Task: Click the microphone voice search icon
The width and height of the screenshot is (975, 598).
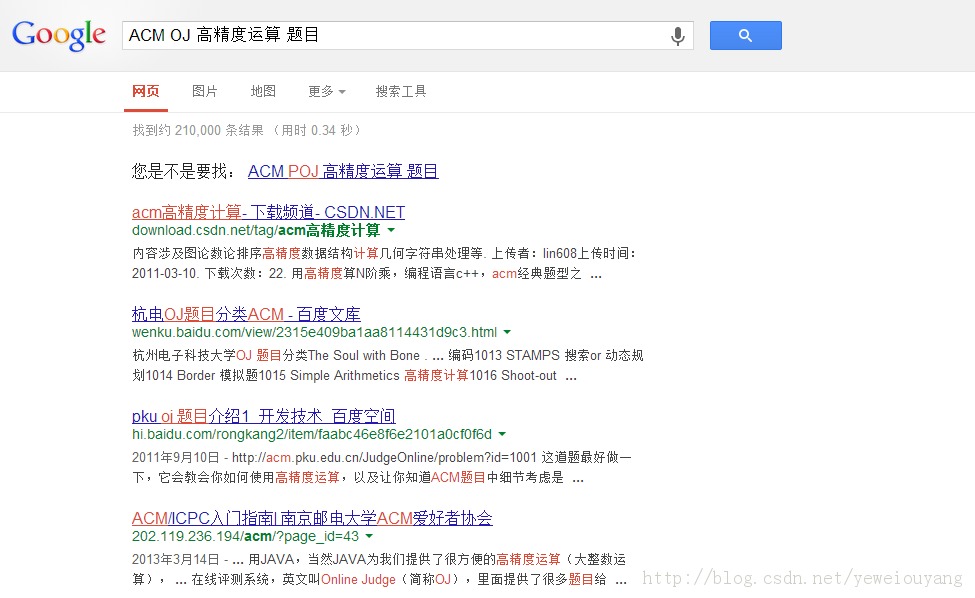Action: [678, 36]
